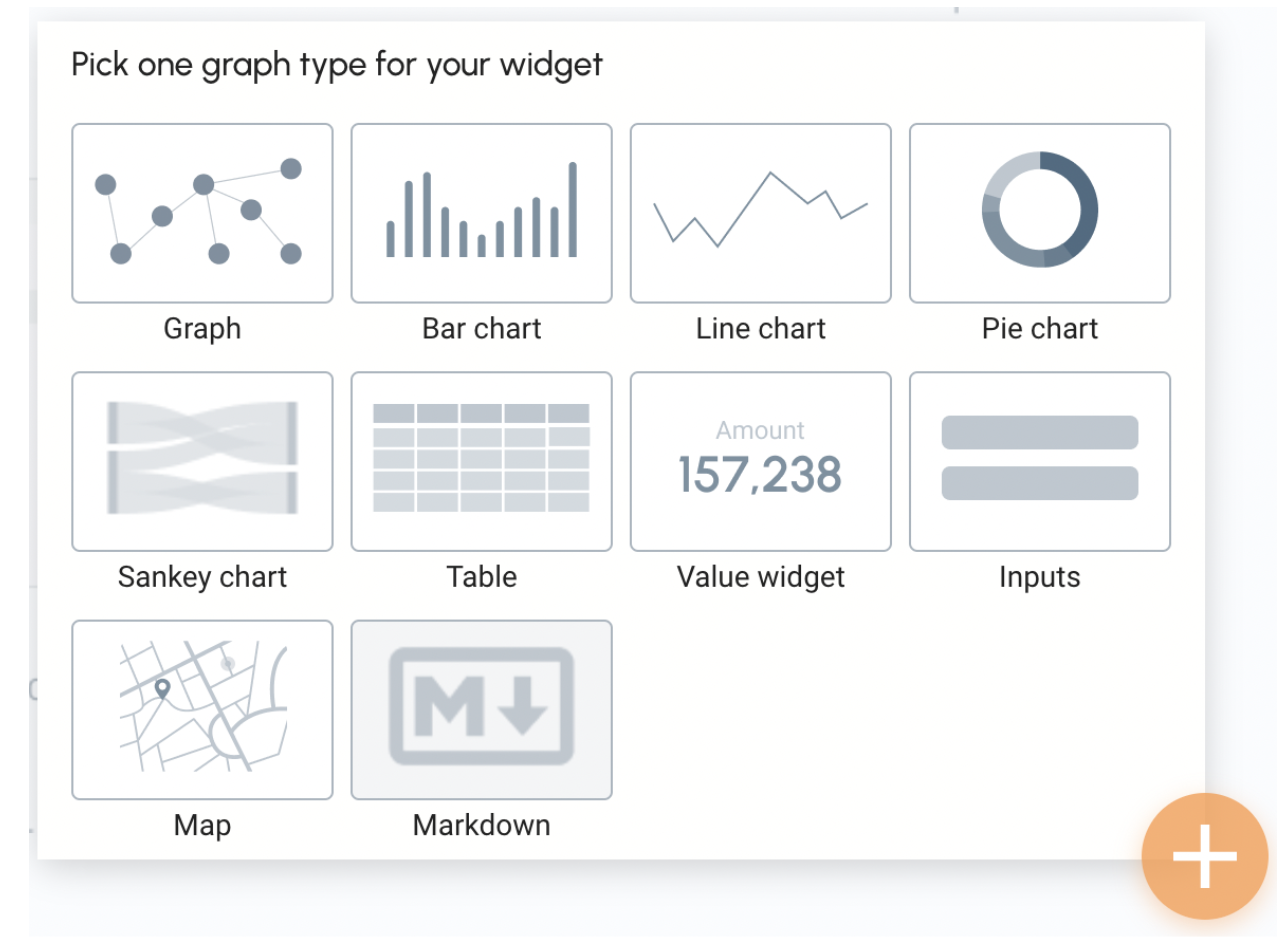Viewport: 1286px width, 944px height.
Task: Select the Map icon tile
Action: (202, 709)
